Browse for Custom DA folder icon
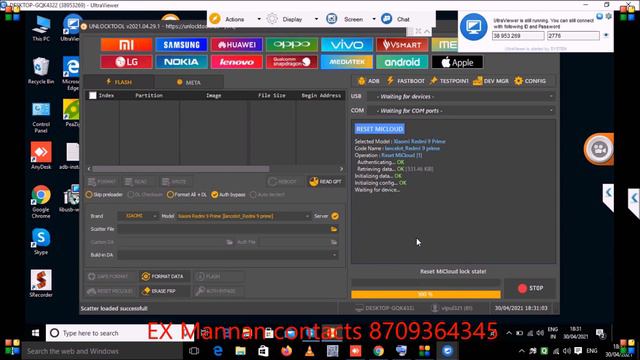 tap(229, 242)
